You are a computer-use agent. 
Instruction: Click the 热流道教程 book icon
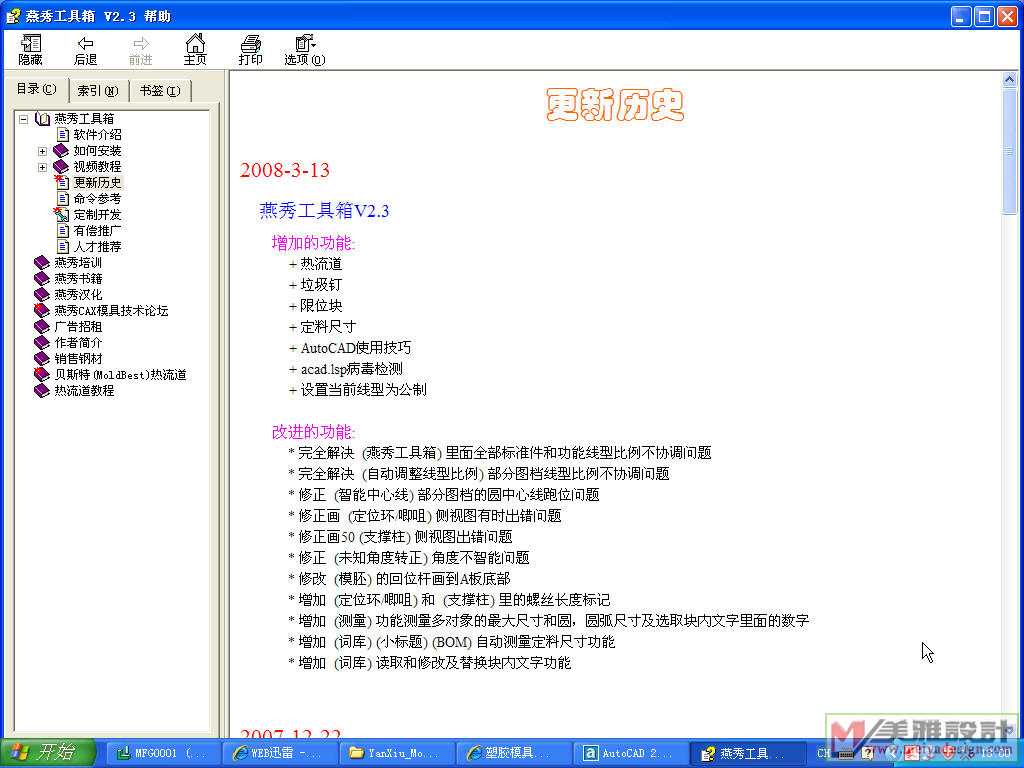pos(42,391)
